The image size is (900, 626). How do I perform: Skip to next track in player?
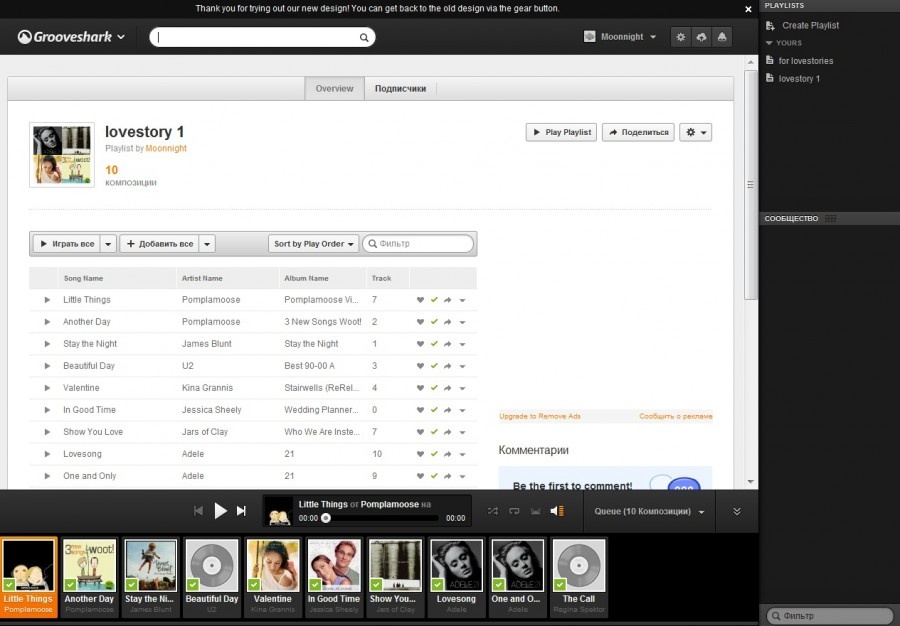(242, 511)
